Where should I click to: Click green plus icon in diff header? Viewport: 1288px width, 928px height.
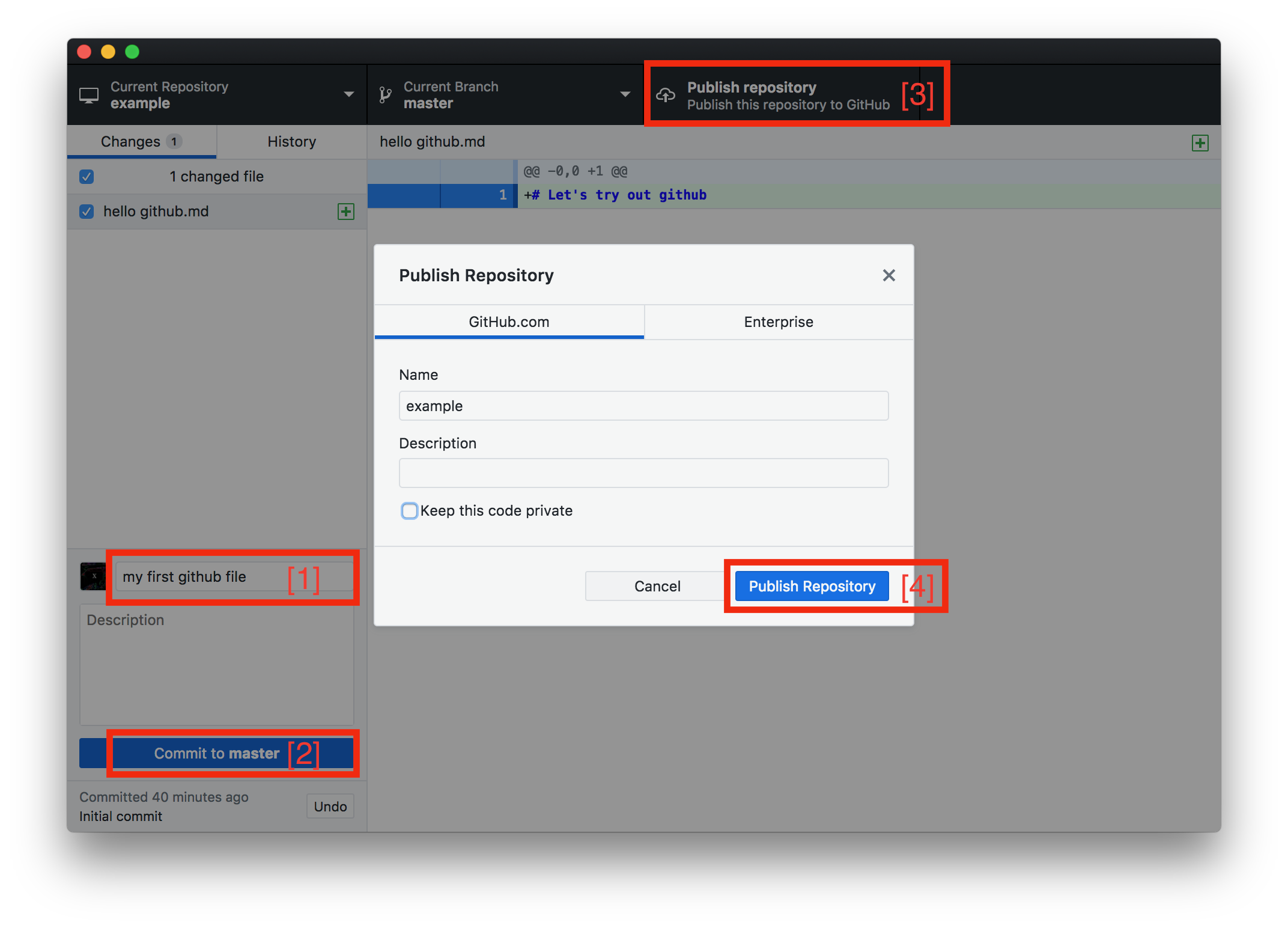click(x=1200, y=143)
